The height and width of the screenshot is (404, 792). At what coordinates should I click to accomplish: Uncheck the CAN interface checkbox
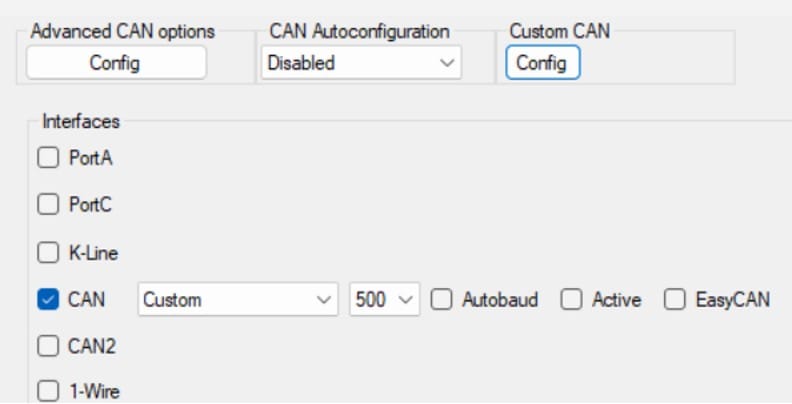[48, 299]
